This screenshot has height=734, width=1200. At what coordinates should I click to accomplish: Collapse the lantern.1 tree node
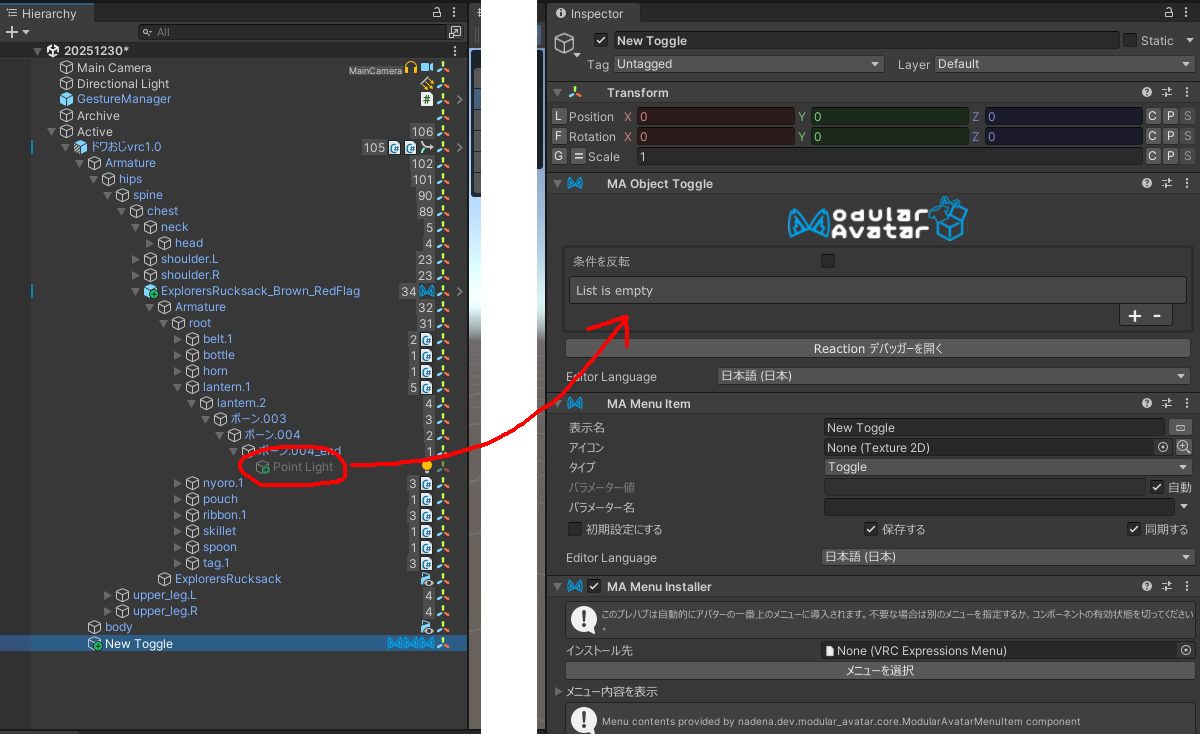click(x=178, y=387)
